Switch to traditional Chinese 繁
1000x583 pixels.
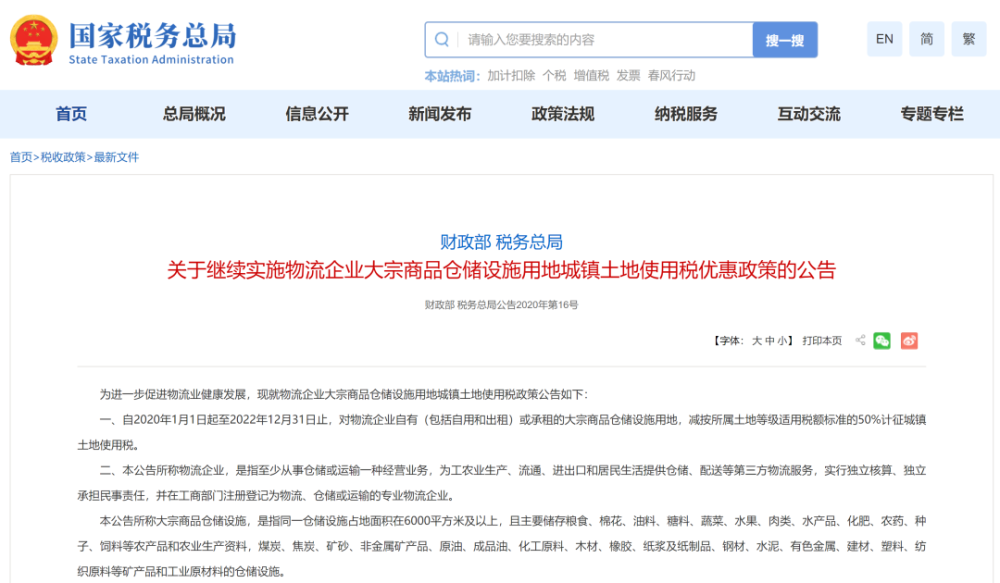click(969, 39)
